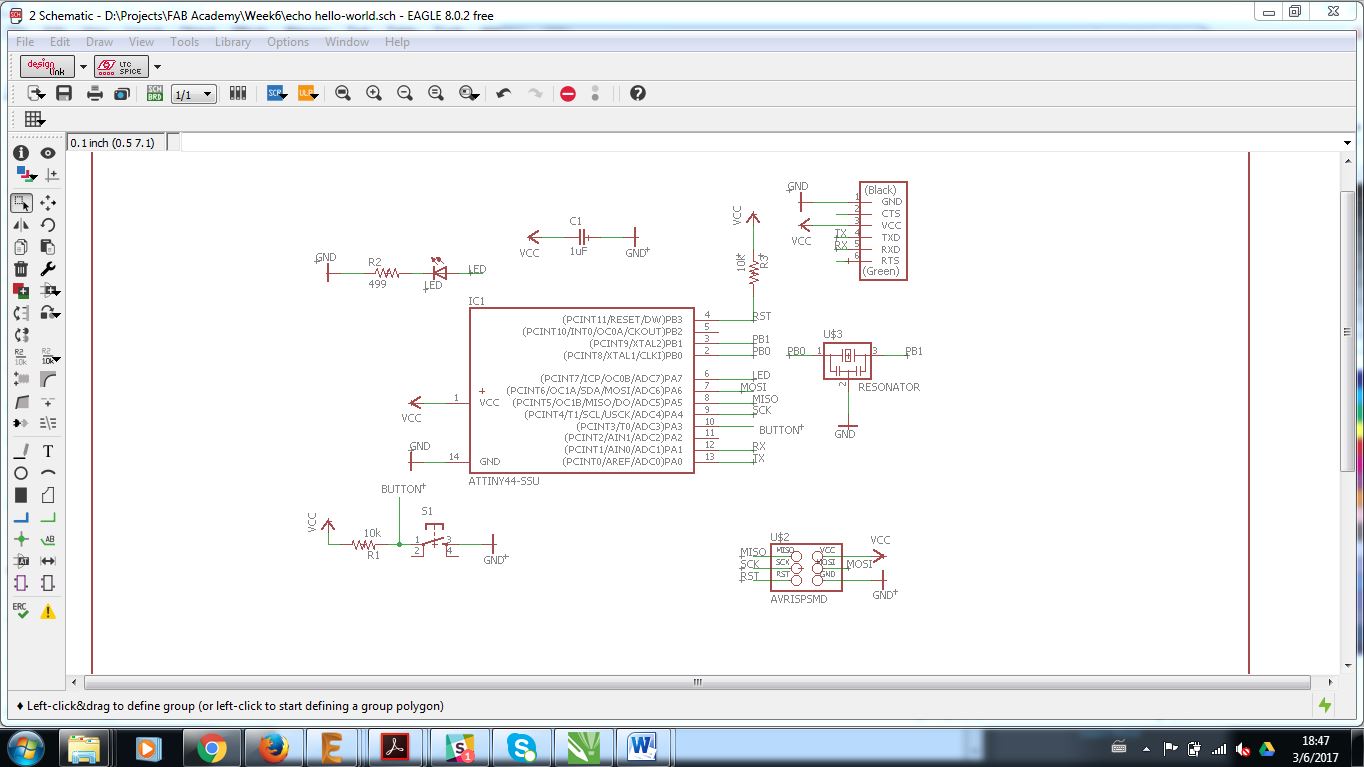Click the Zoom to fit icon

pyautogui.click(x=343, y=93)
